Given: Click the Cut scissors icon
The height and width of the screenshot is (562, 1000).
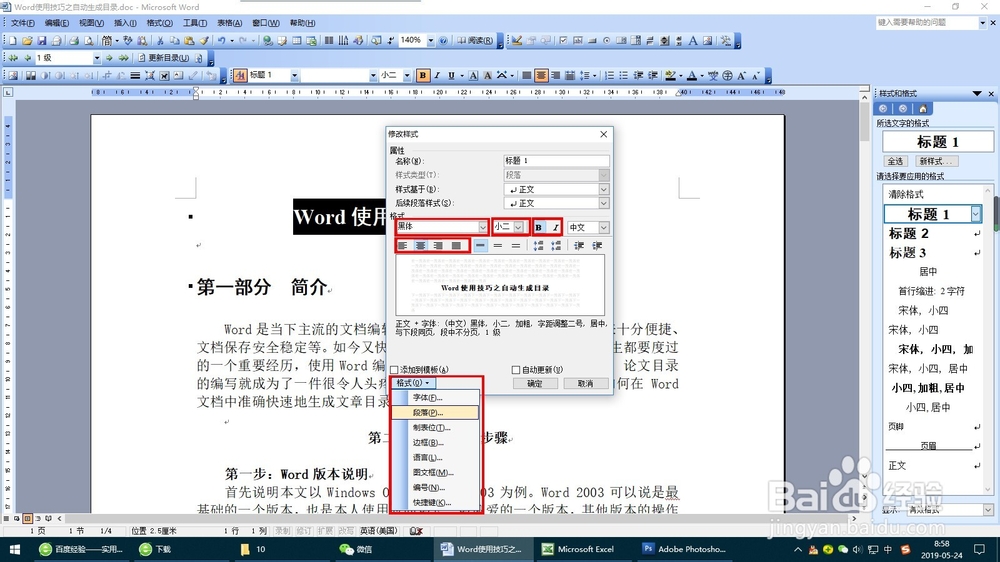Looking at the screenshot, I should [x=160, y=41].
